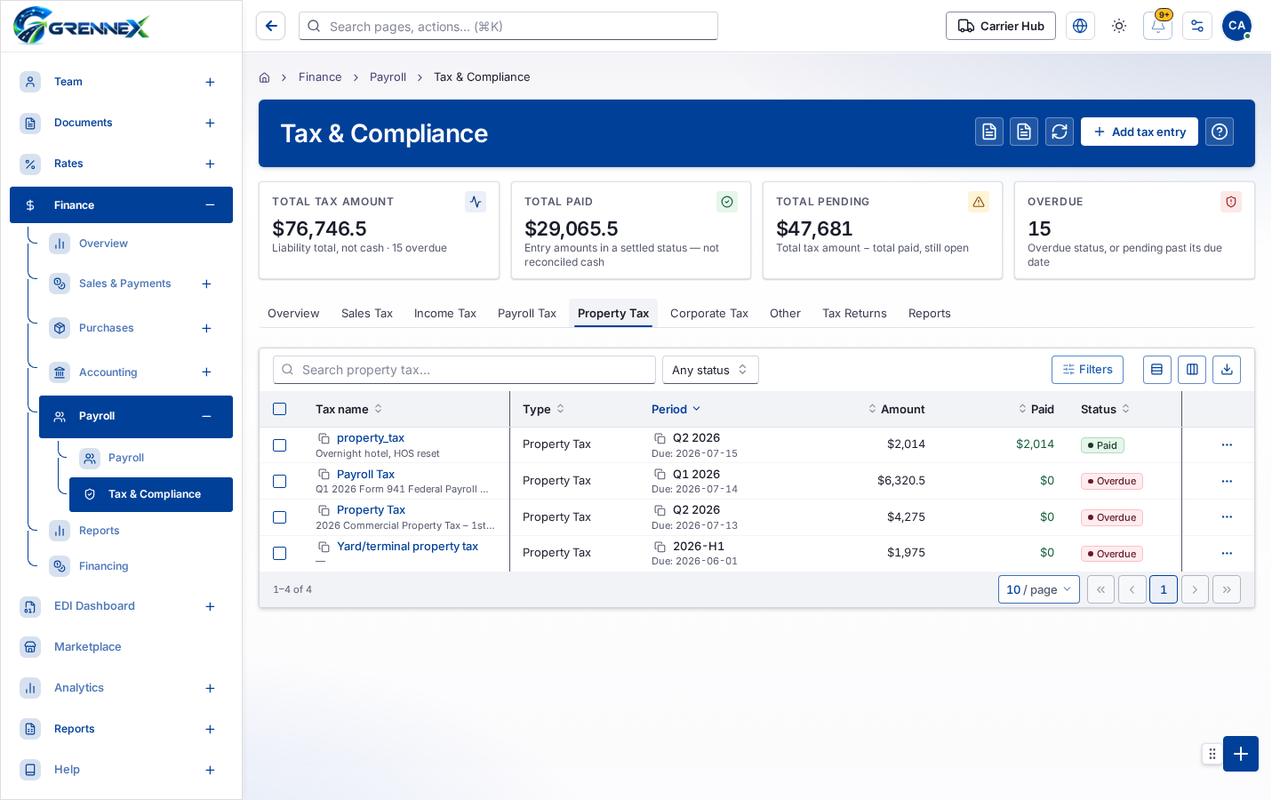The image size is (1280, 800).
Task: Toggle the column settings icon
Action: pyautogui.click(x=1192, y=369)
